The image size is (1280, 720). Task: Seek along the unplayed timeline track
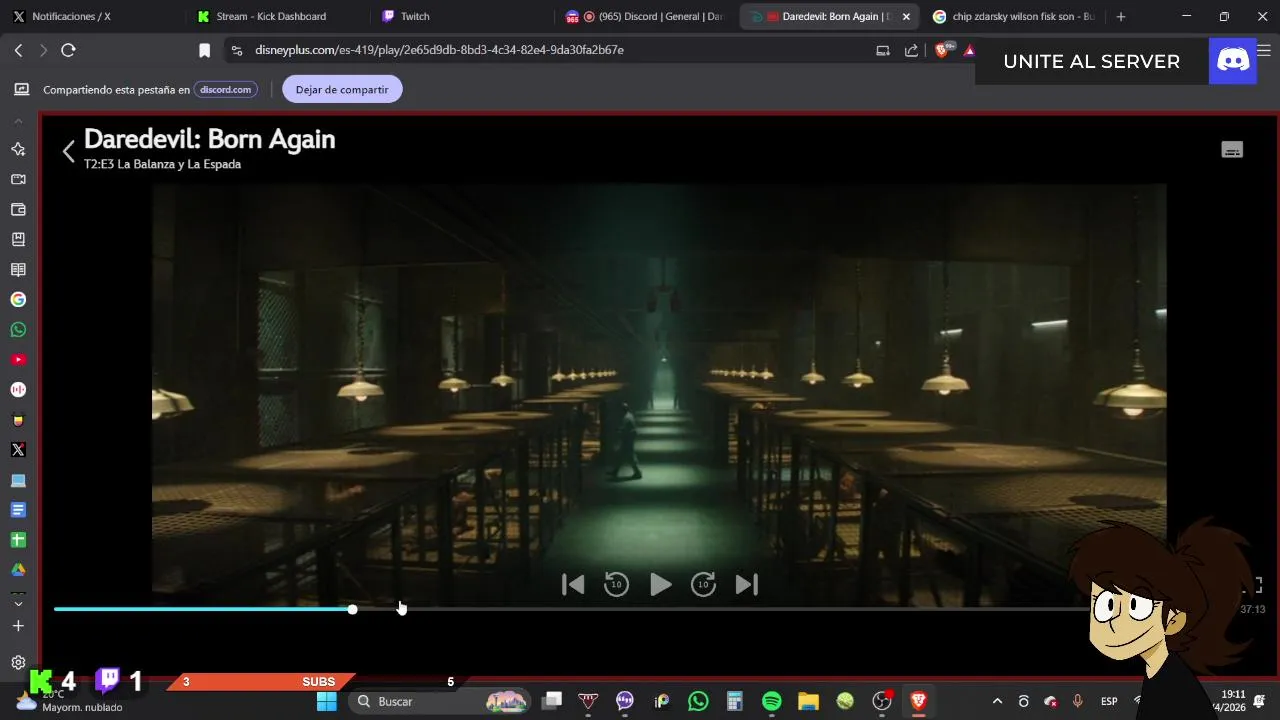720,609
